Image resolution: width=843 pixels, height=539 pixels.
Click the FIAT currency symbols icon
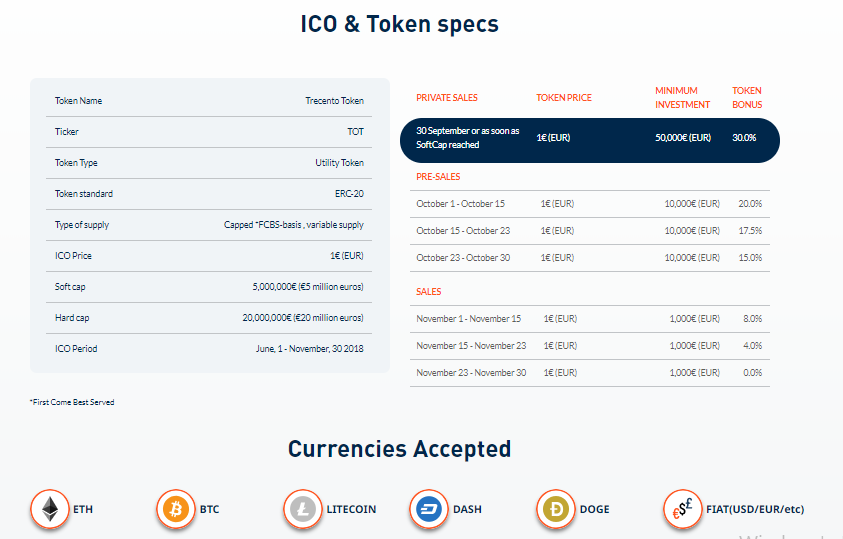click(x=683, y=509)
